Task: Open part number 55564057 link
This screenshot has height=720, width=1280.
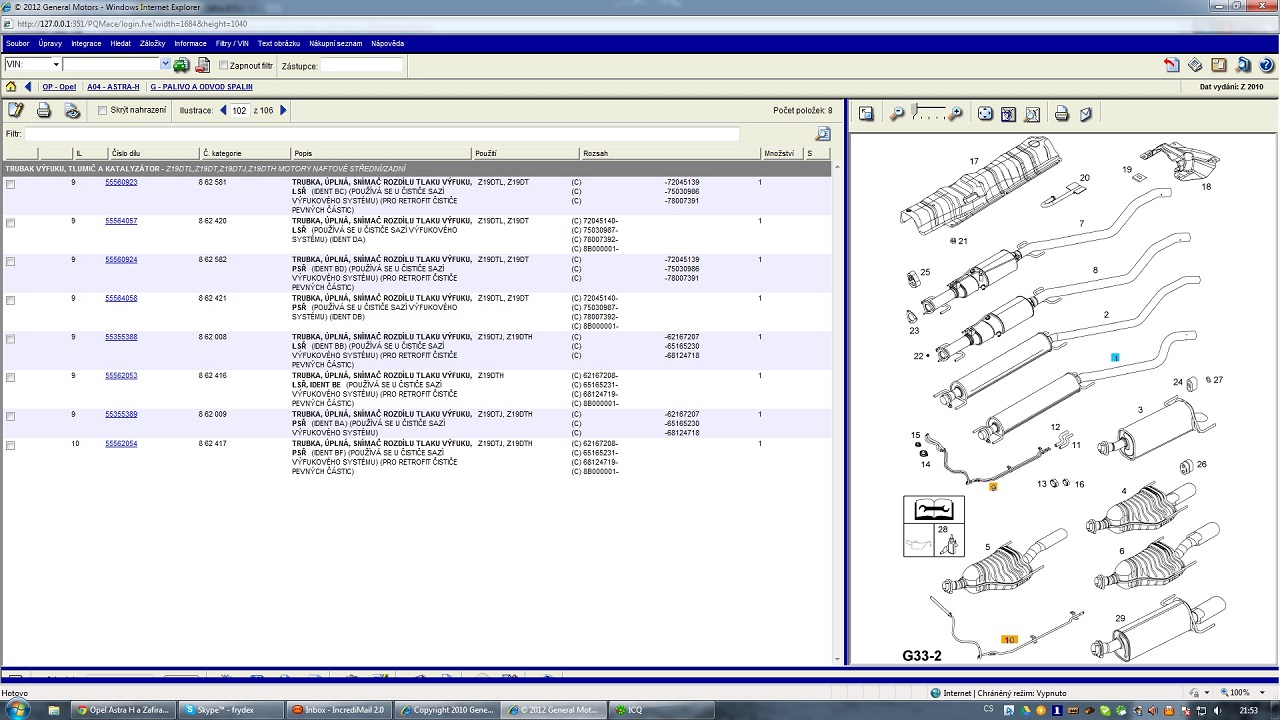Action: tap(121, 221)
